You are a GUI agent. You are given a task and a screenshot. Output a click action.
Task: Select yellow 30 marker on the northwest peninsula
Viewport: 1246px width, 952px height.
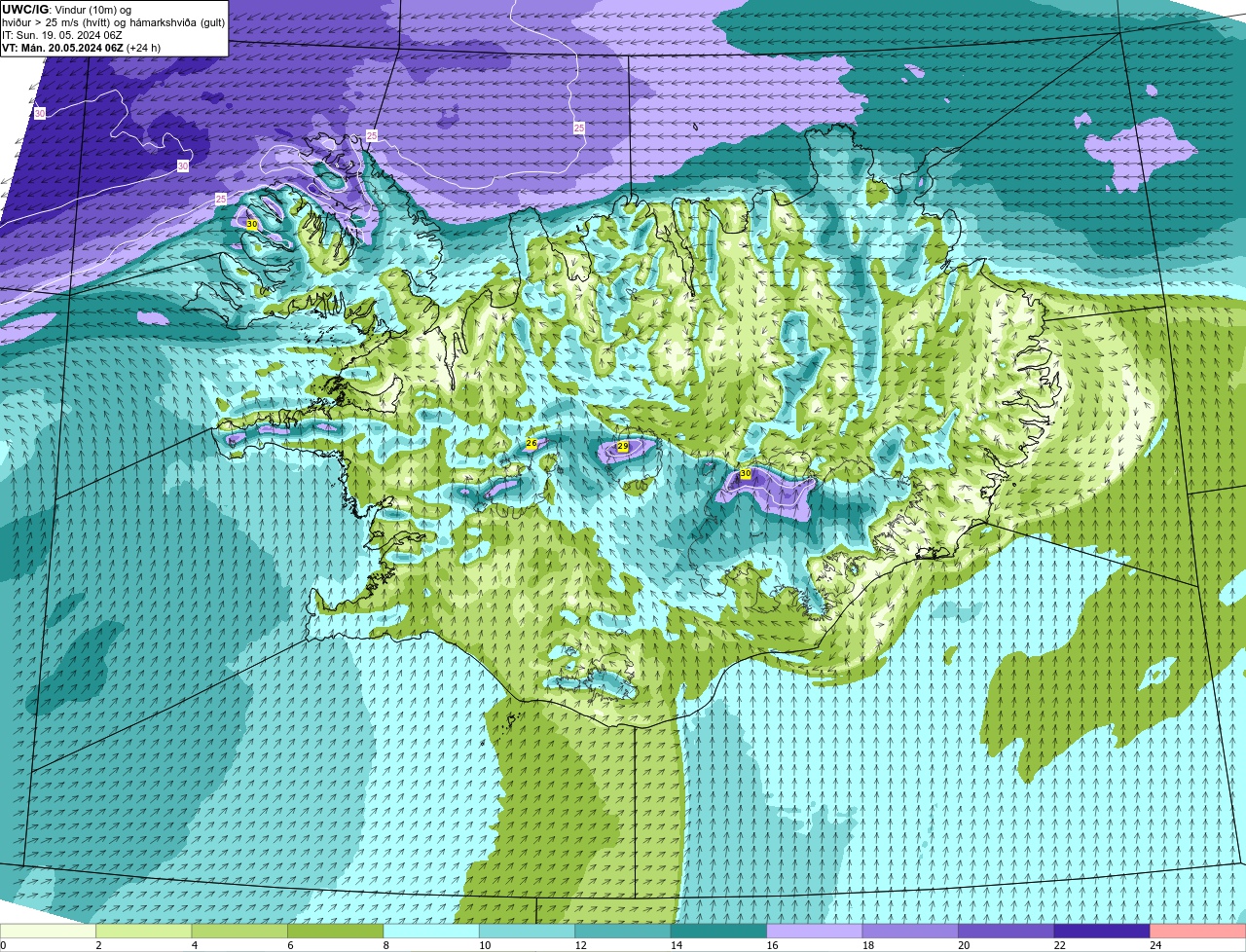click(x=251, y=224)
